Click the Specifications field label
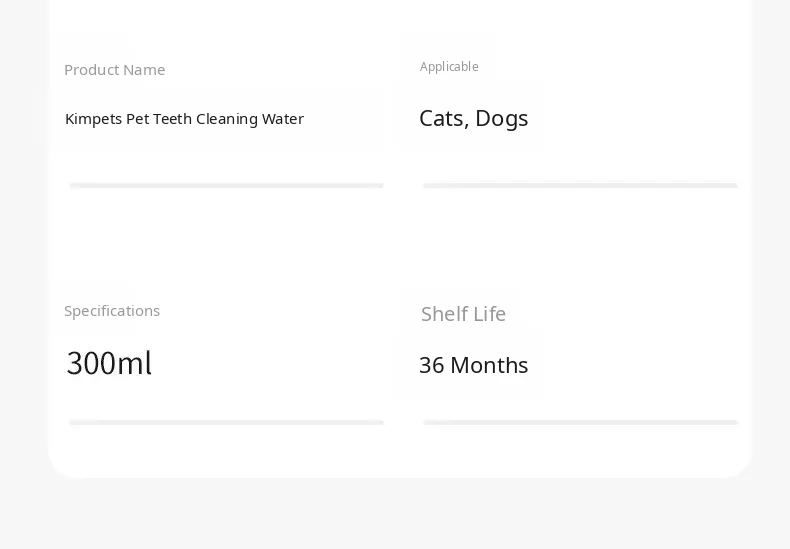This screenshot has height=549, width=790. [x=112, y=311]
